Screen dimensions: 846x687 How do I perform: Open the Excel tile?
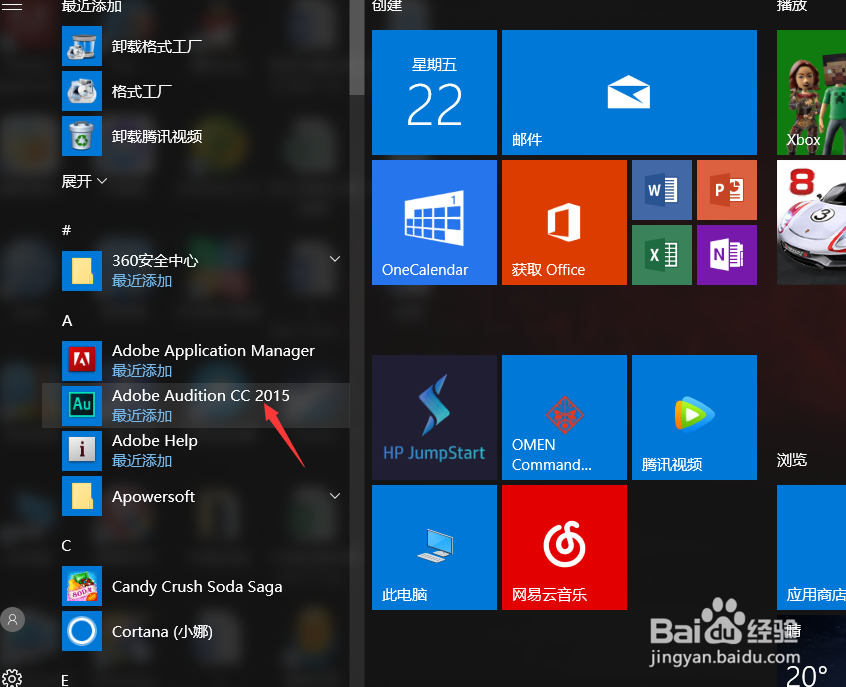click(662, 255)
